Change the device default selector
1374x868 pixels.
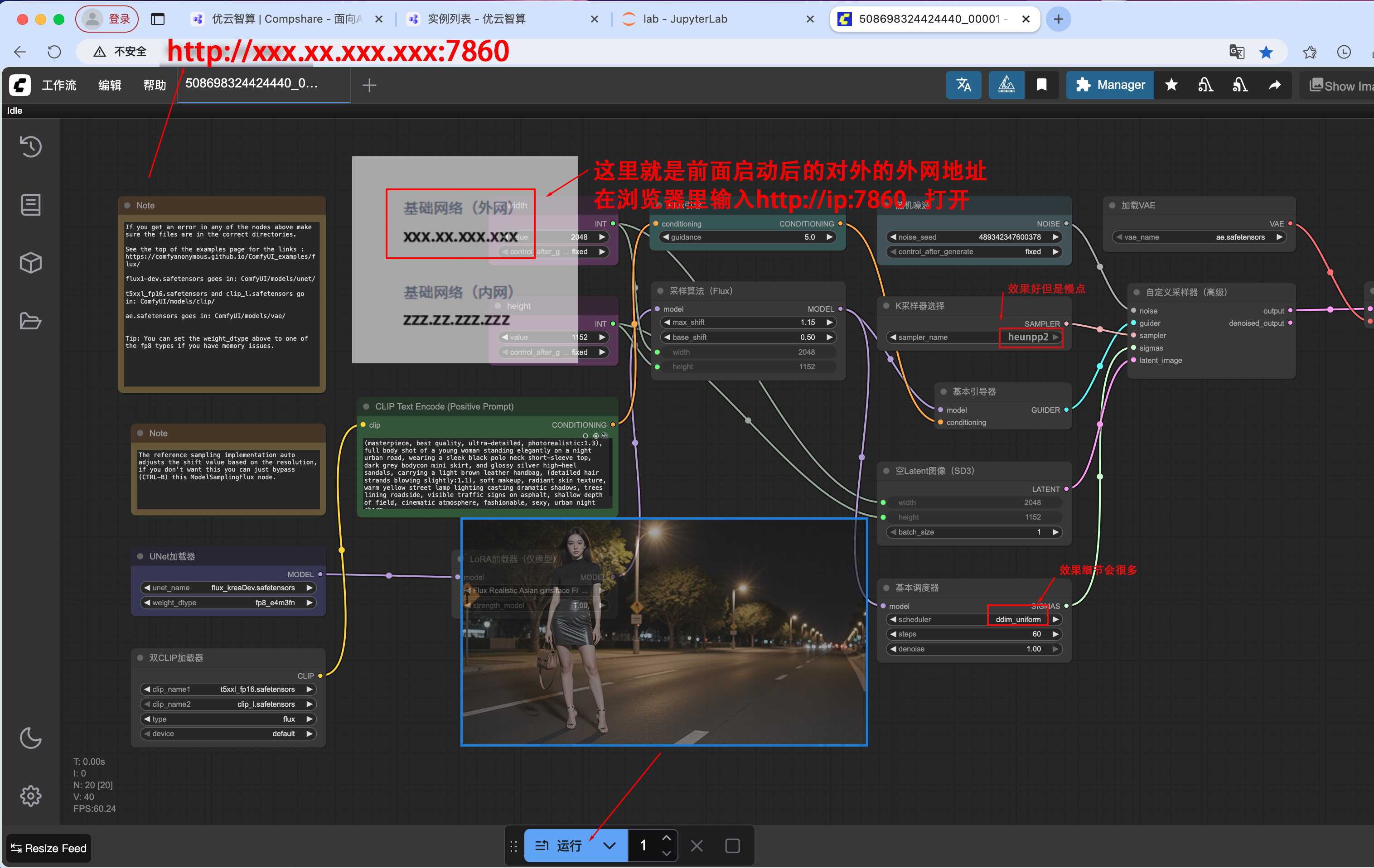coord(228,734)
